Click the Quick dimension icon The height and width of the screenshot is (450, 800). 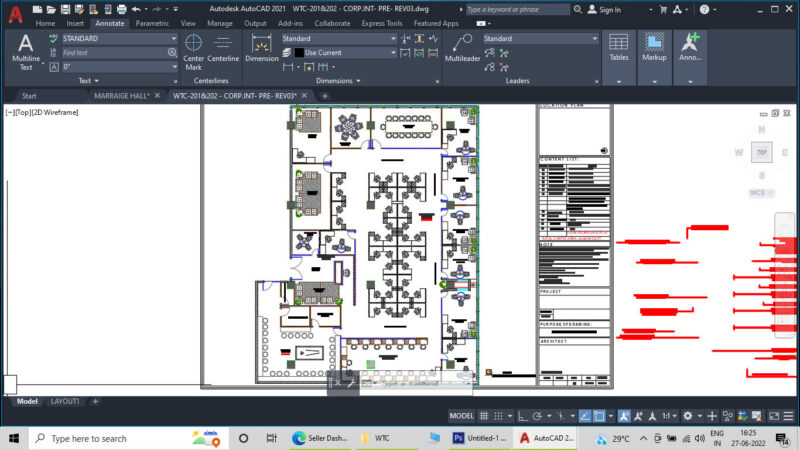click(x=309, y=67)
